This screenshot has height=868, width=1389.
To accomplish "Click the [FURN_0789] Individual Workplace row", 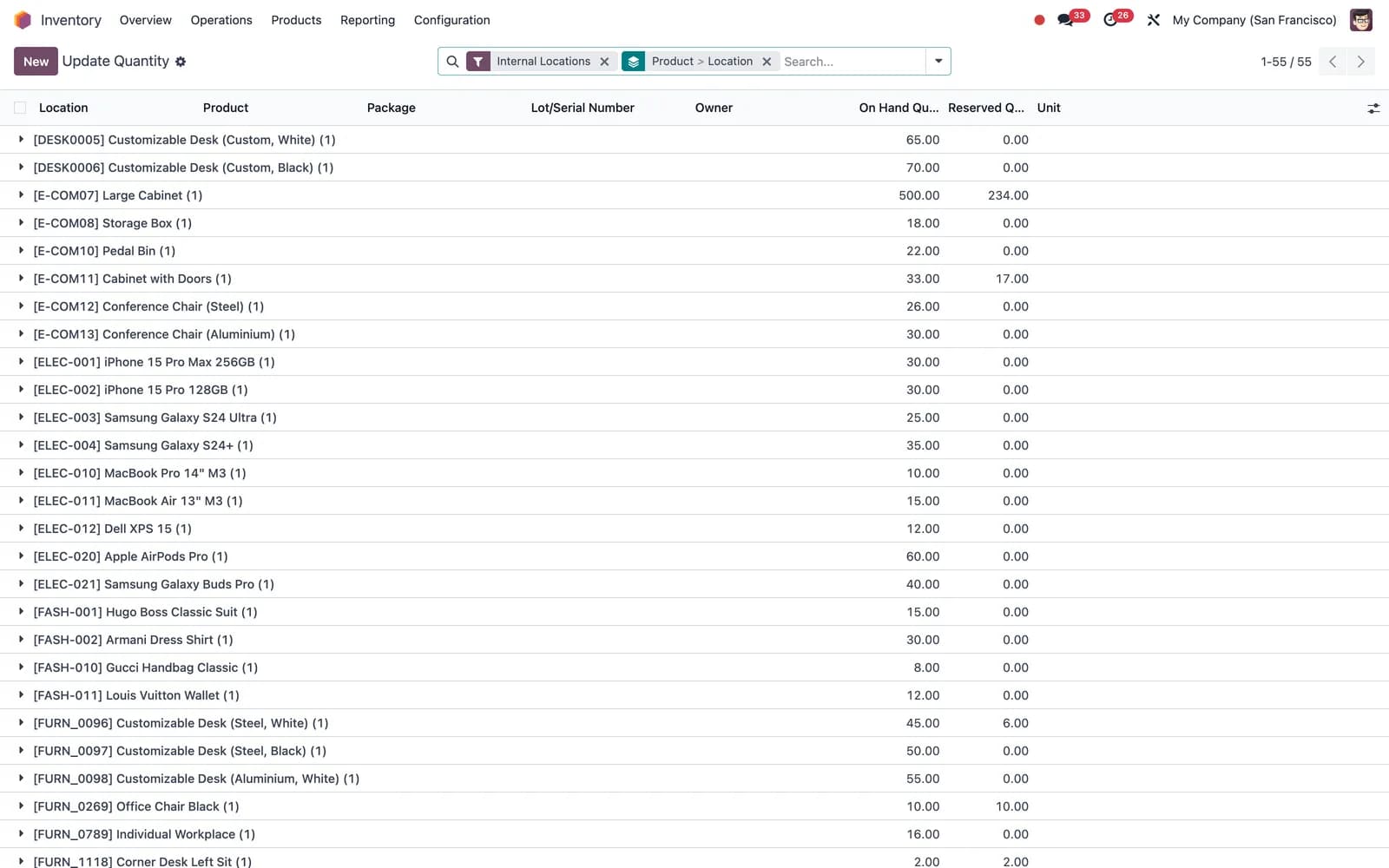I will (x=694, y=834).
